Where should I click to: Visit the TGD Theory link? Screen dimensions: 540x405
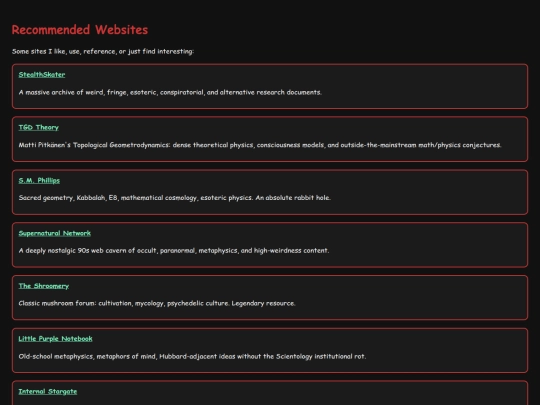[x=39, y=127]
